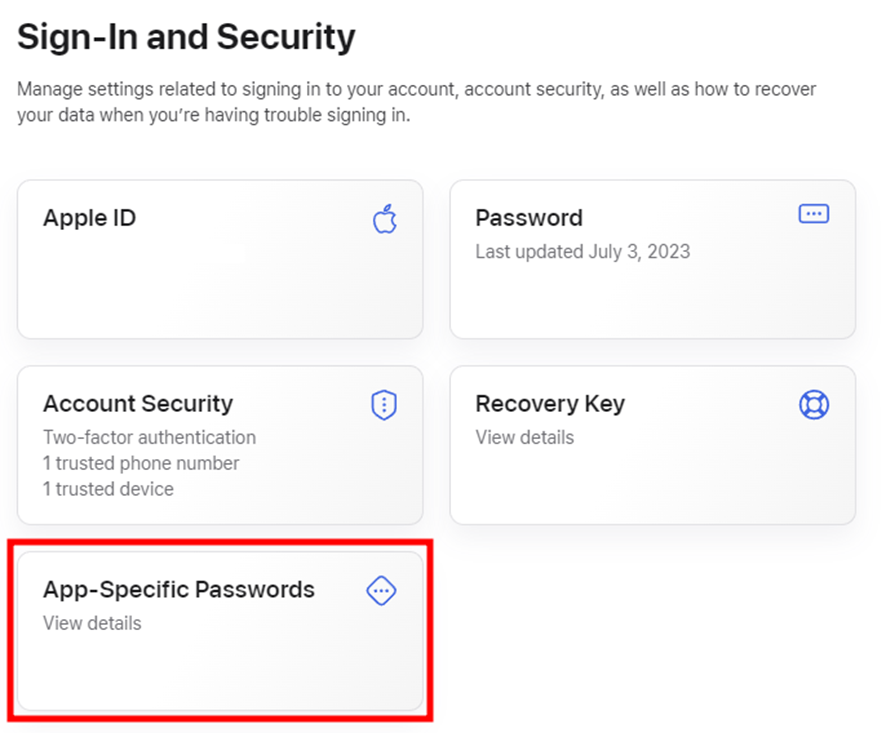The width and height of the screenshot is (886, 733).
Task: Click the Sign-In and Security page heading
Action: (186, 38)
